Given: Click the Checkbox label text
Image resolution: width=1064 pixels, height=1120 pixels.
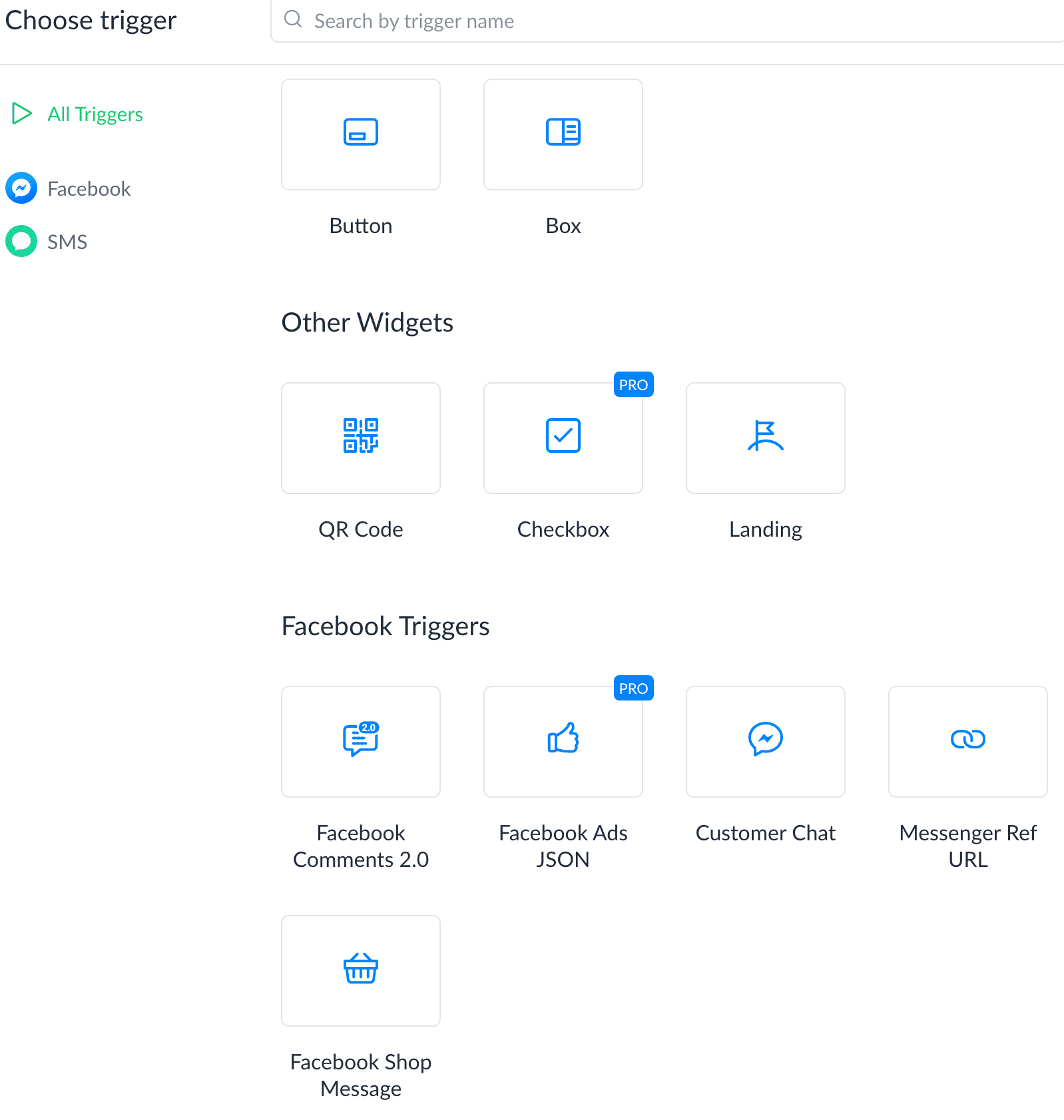Looking at the screenshot, I should point(563,530).
